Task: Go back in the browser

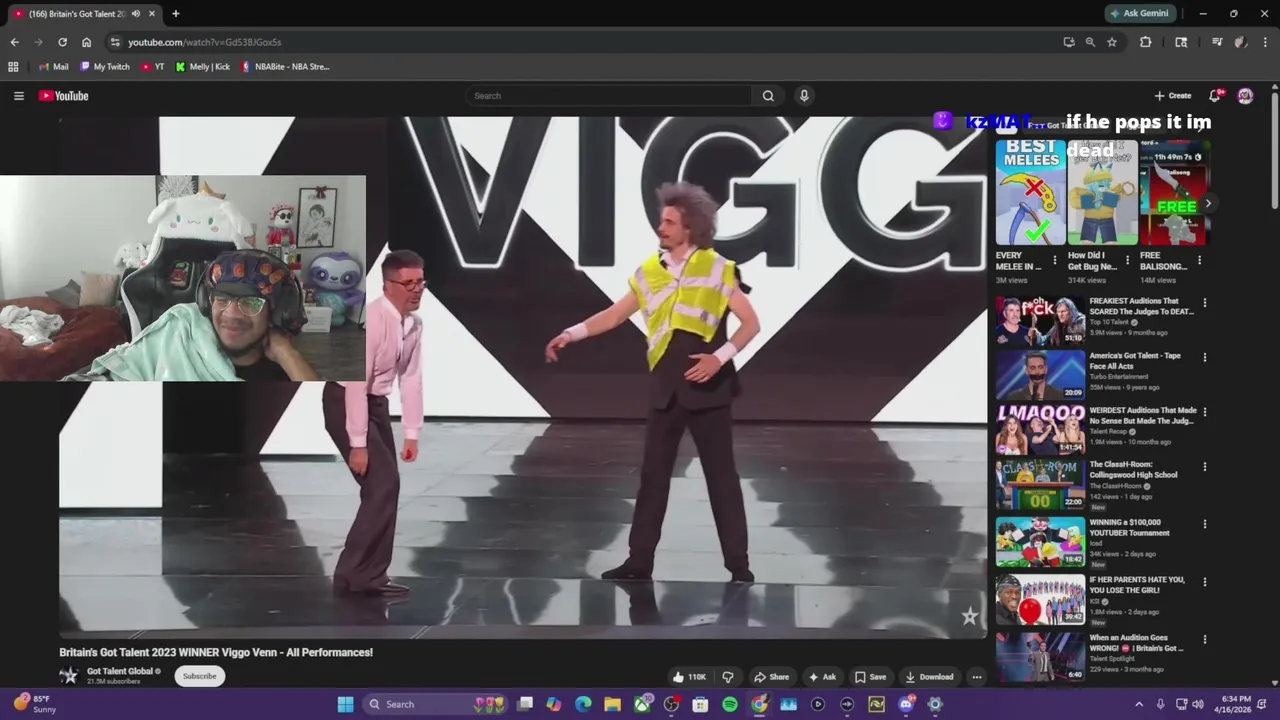Action: tap(14, 42)
